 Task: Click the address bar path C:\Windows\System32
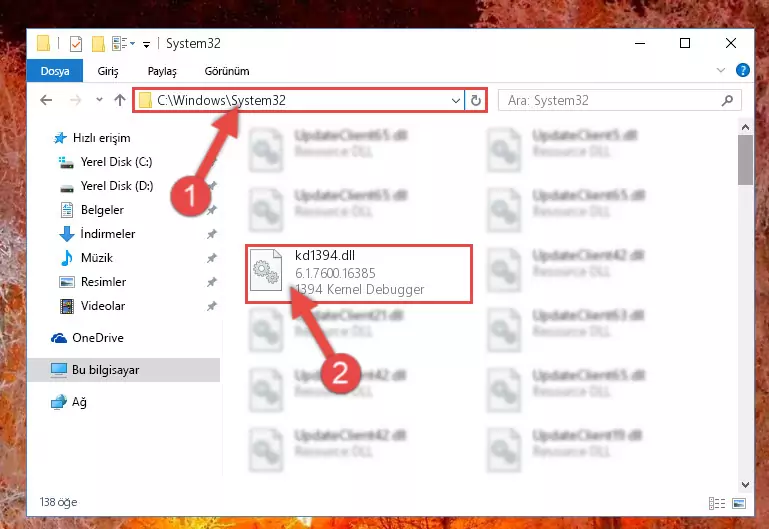click(221, 100)
